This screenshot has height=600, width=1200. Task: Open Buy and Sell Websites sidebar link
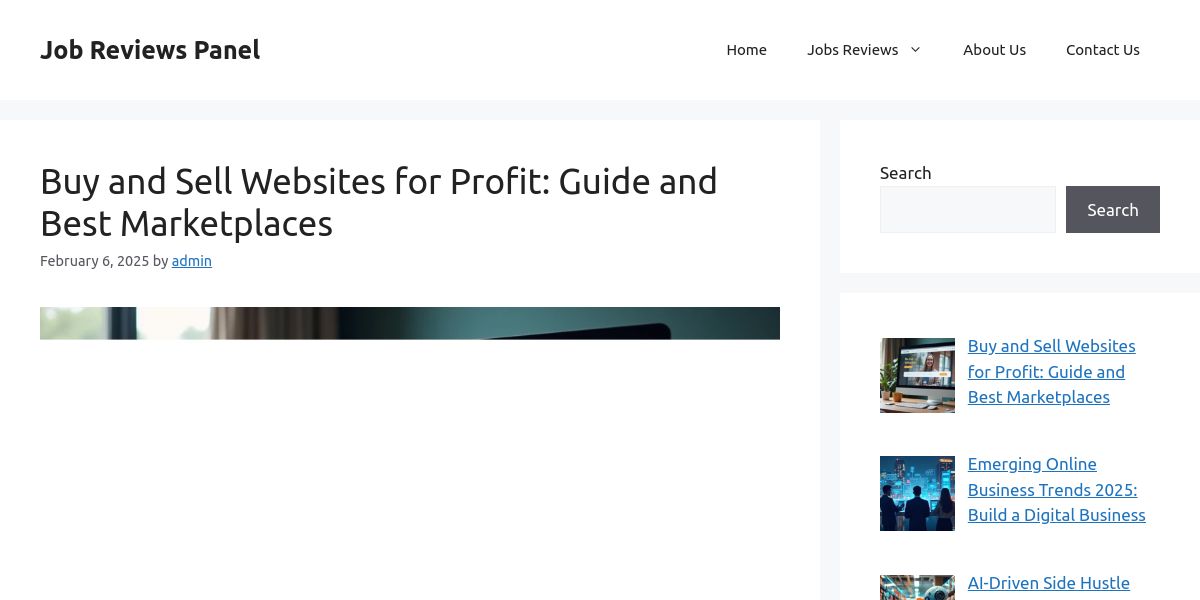click(x=1051, y=371)
